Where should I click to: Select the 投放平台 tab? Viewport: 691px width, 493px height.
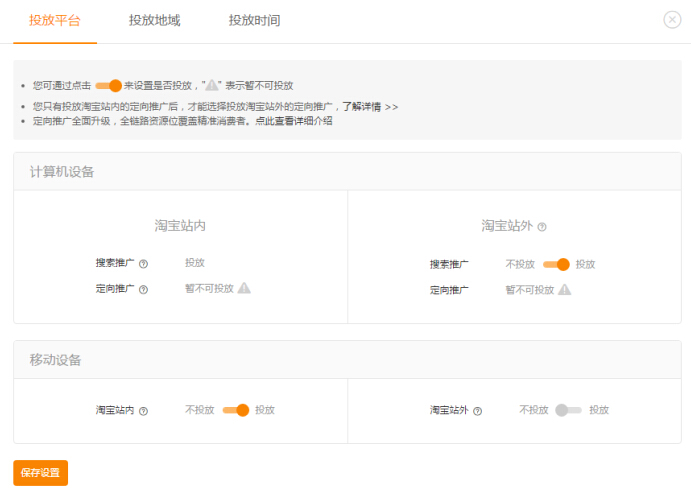coord(55,20)
